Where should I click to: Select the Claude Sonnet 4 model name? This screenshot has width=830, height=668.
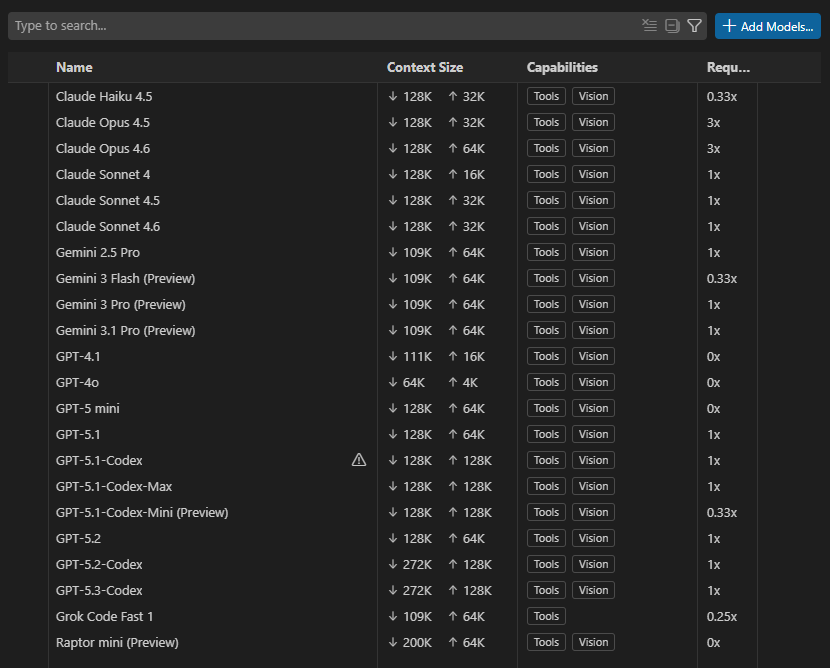pyautogui.click(x=103, y=174)
